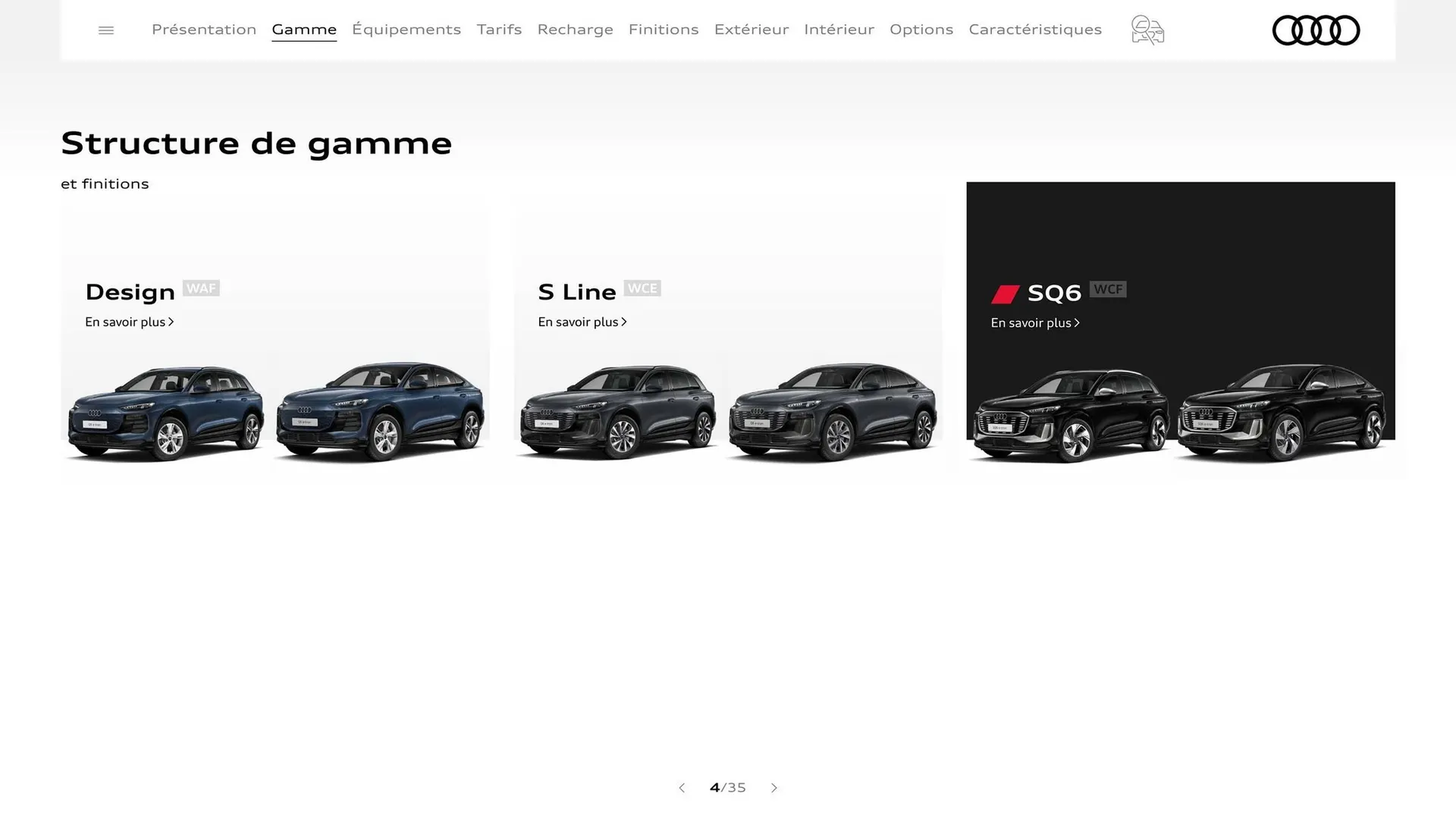Click the WAF badge next to Design
The height and width of the screenshot is (819, 1456).
coord(202,288)
